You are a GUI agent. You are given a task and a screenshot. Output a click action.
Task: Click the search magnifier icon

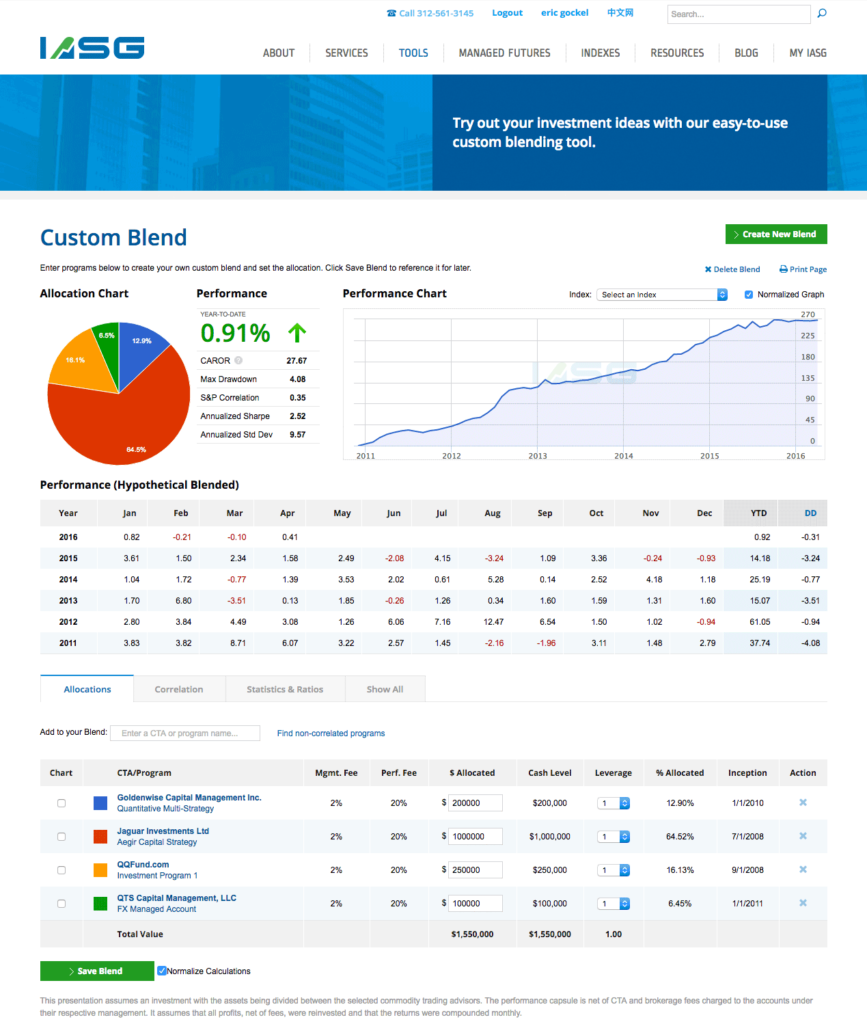822,13
